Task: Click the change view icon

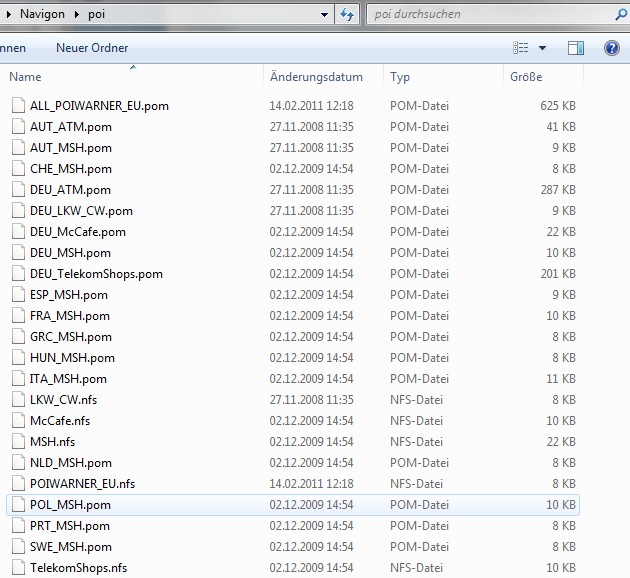Action: [521, 48]
